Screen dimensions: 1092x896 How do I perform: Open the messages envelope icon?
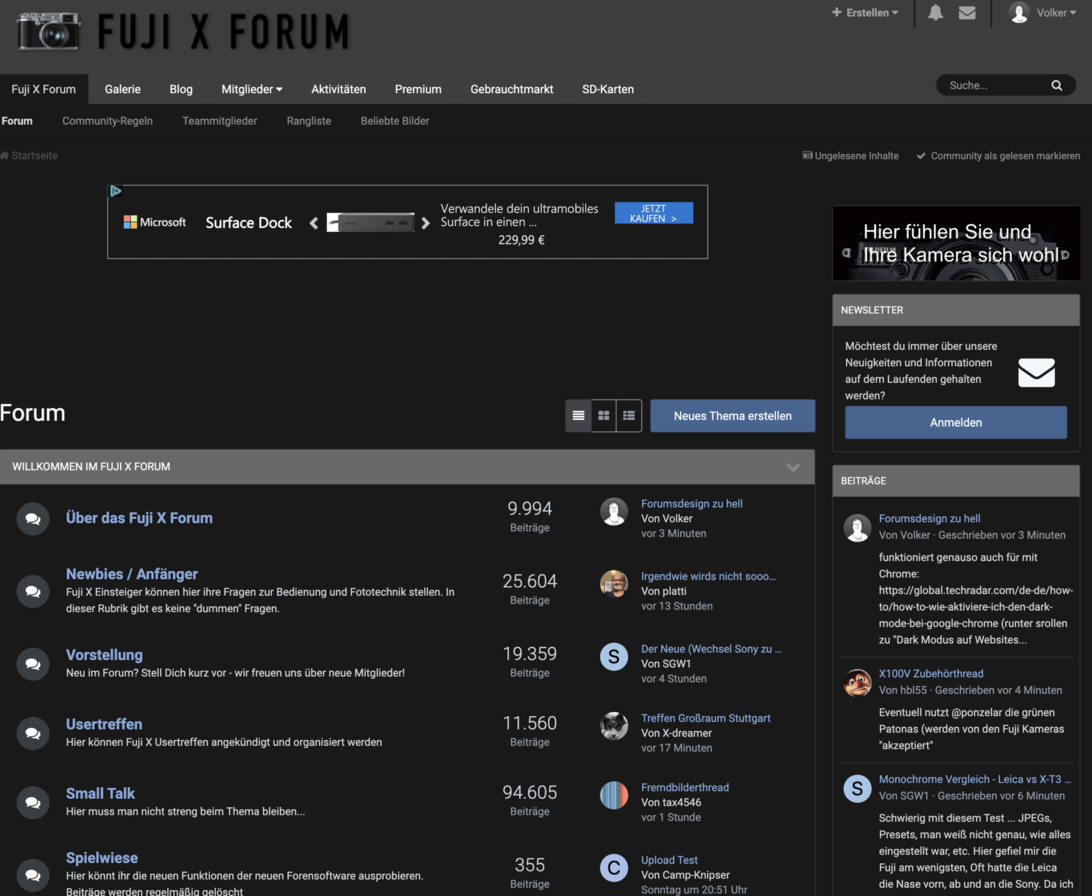pyautogui.click(x=967, y=13)
